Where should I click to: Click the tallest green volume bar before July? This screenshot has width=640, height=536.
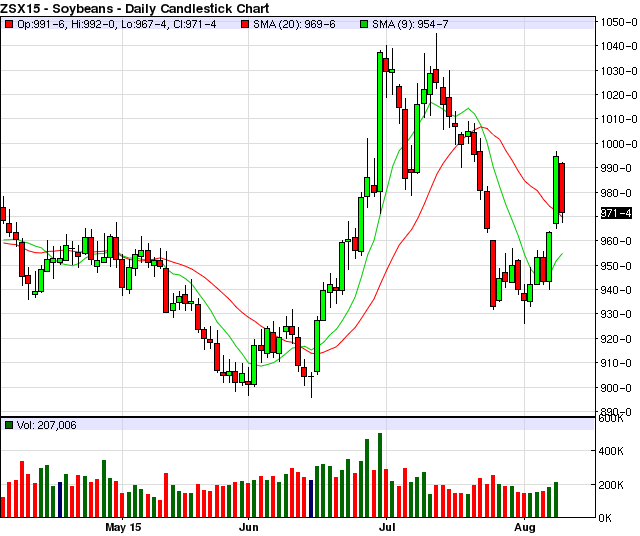tap(380, 475)
